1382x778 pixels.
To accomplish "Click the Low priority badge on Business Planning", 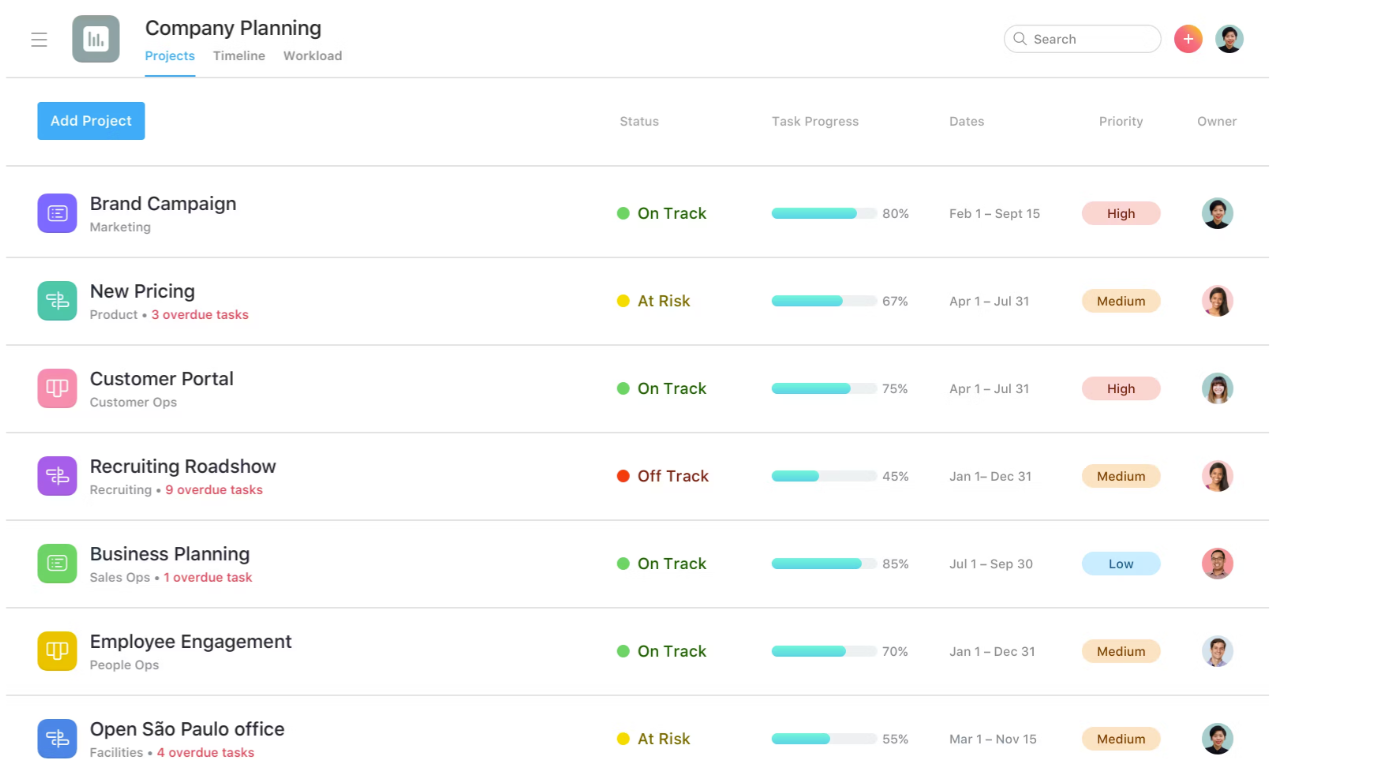I will coord(1121,563).
